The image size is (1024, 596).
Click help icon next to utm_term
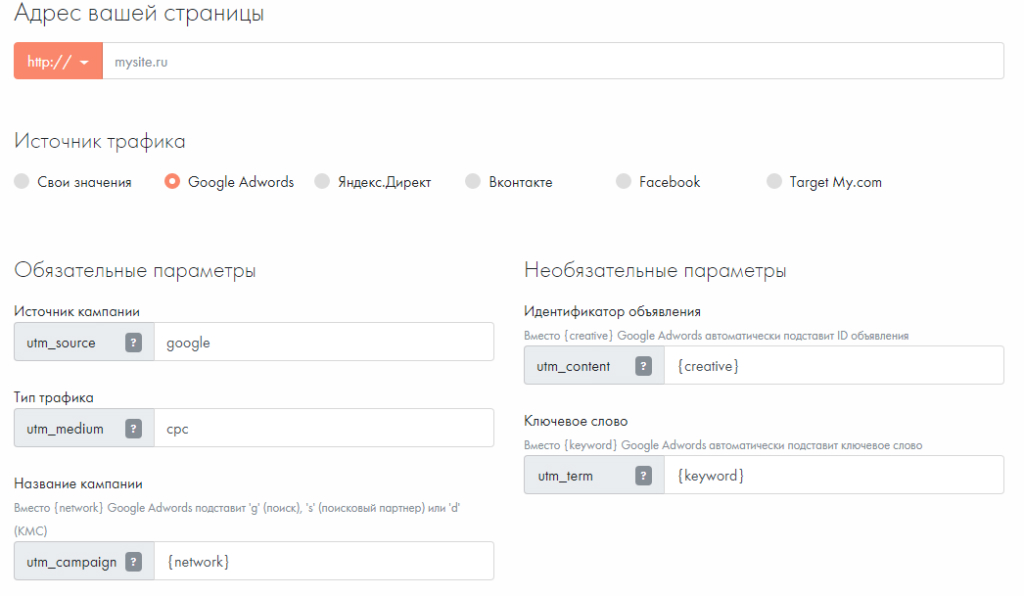(643, 476)
